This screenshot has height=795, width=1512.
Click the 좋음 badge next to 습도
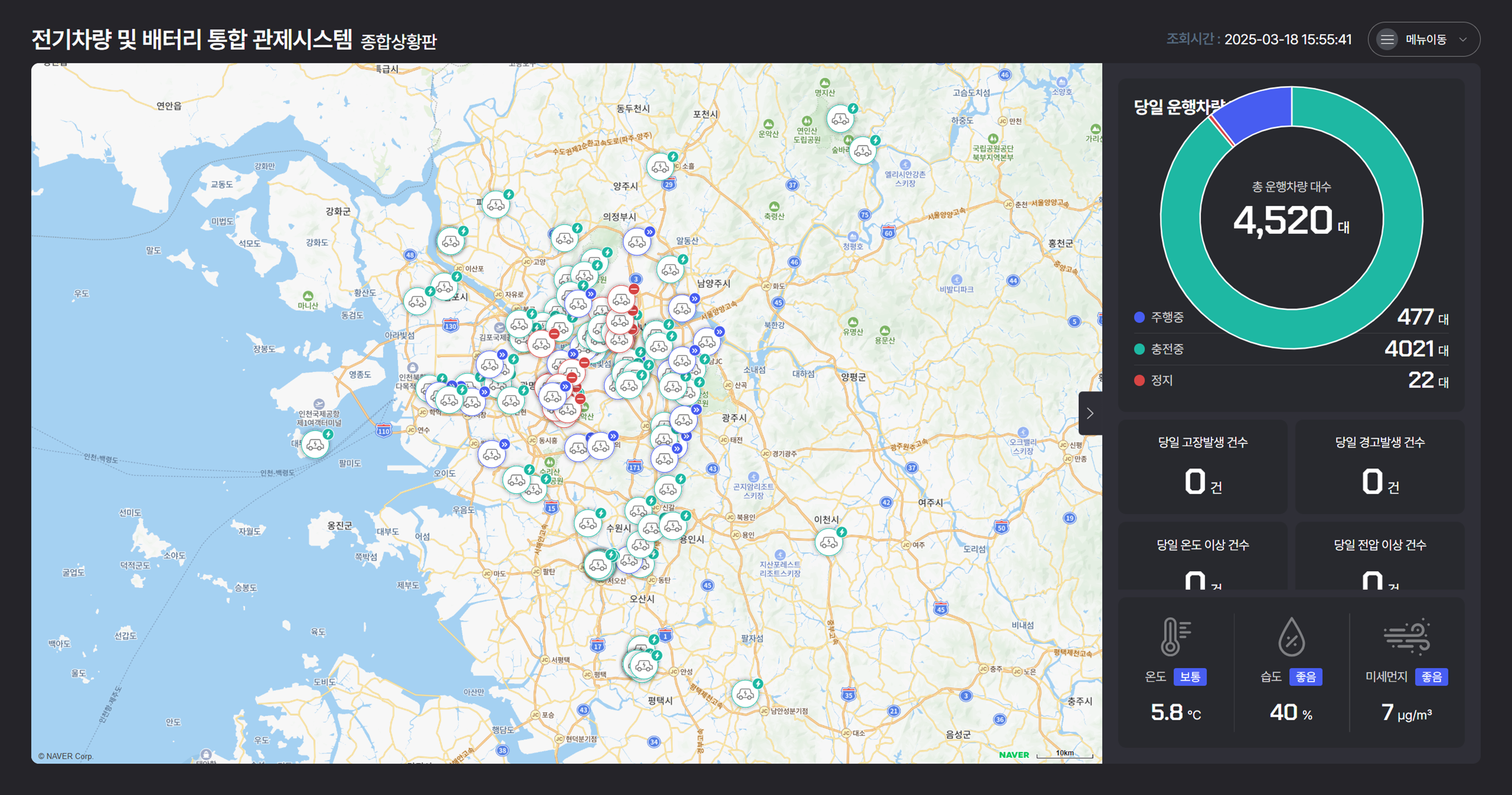click(x=1305, y=676)
